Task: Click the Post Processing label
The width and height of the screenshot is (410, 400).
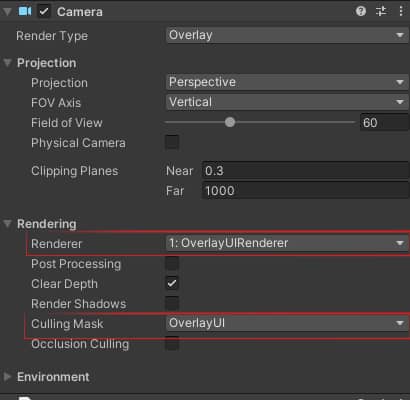Action: pos(76,264)
